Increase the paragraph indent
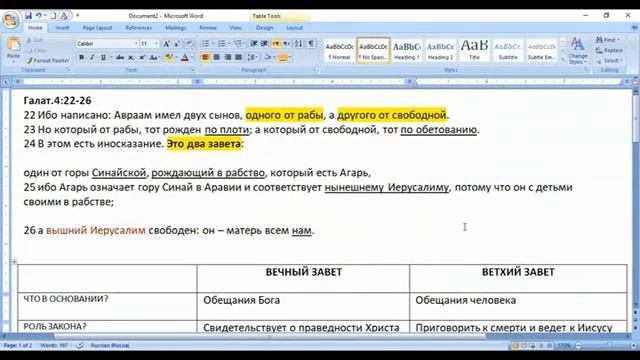 pos(264,44)
